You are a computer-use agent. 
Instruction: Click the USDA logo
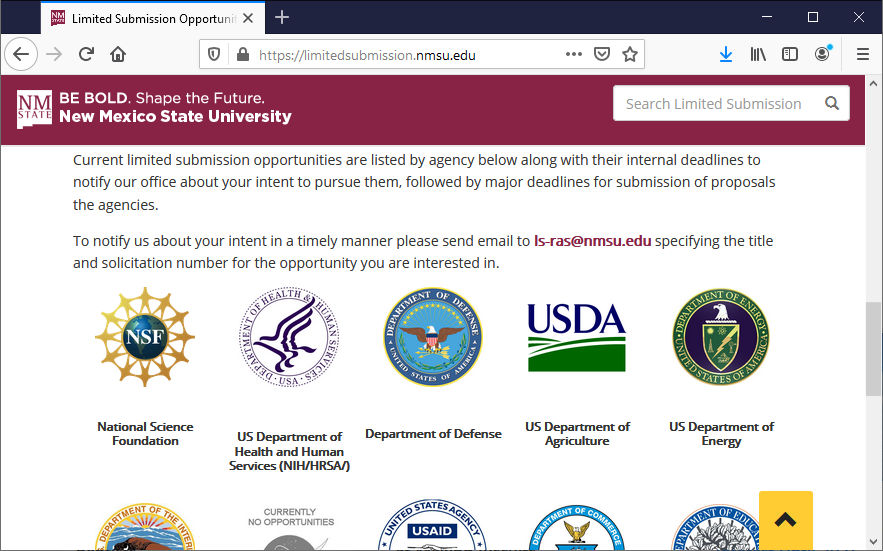tap(577, 337)
